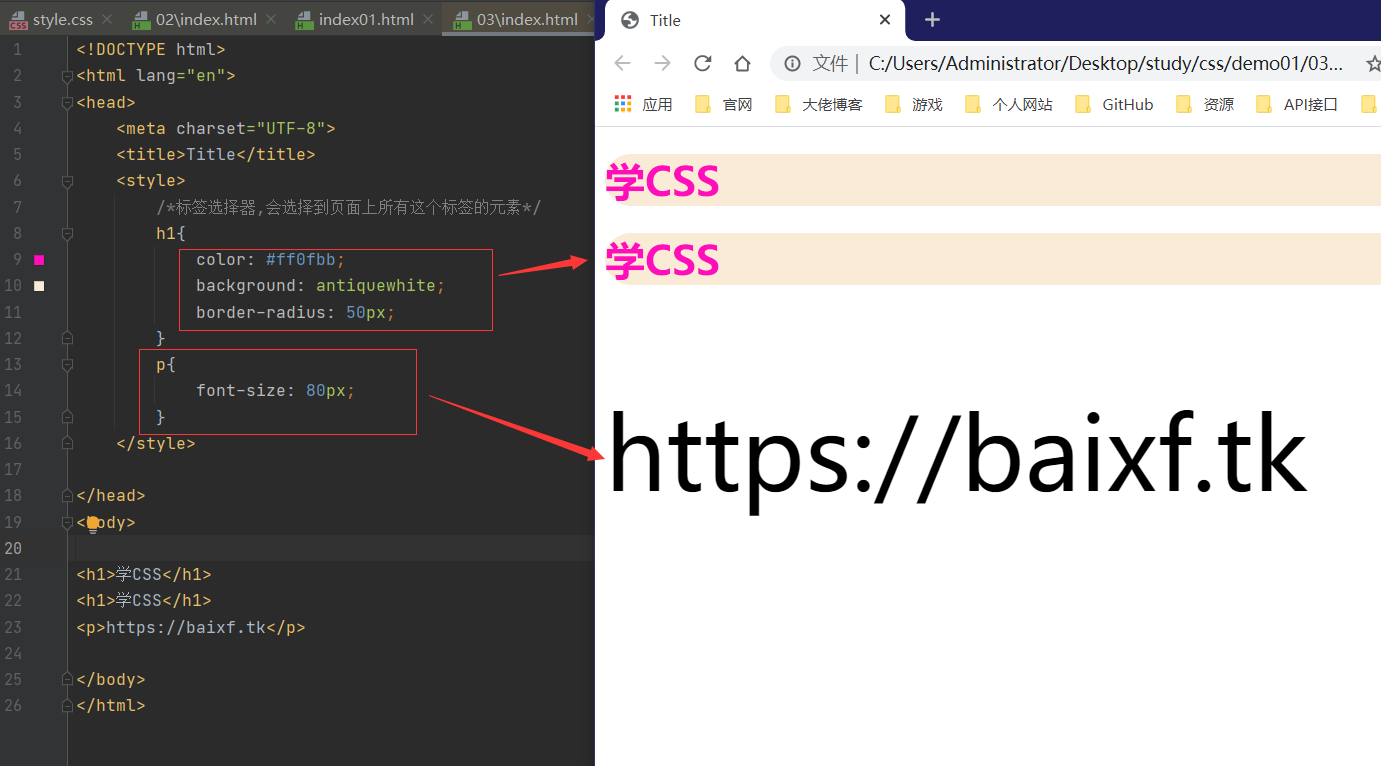The height and width of the screenshot is (766, 1381).
Task: Open the 应用 apps bookmark shortcut
Action: (643, 104)
